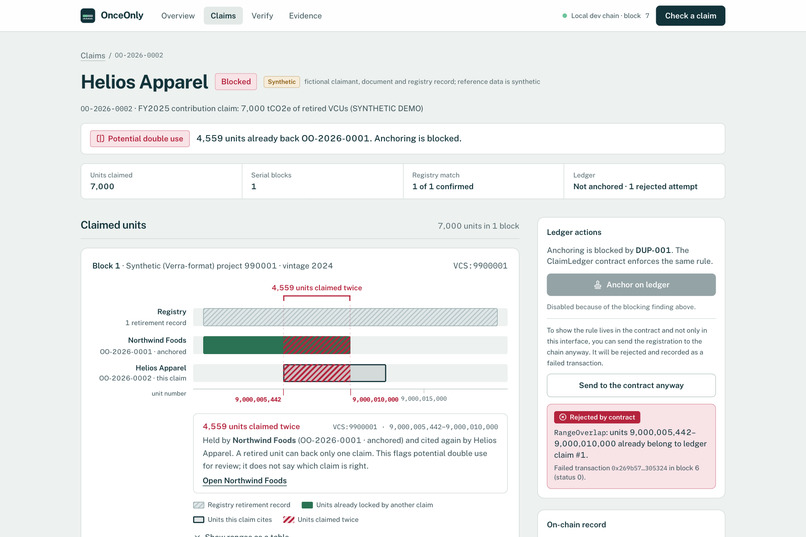Screen dimensions: 806x537
Task: Click the RangeOverlap error message
Action: coord(630,443)
